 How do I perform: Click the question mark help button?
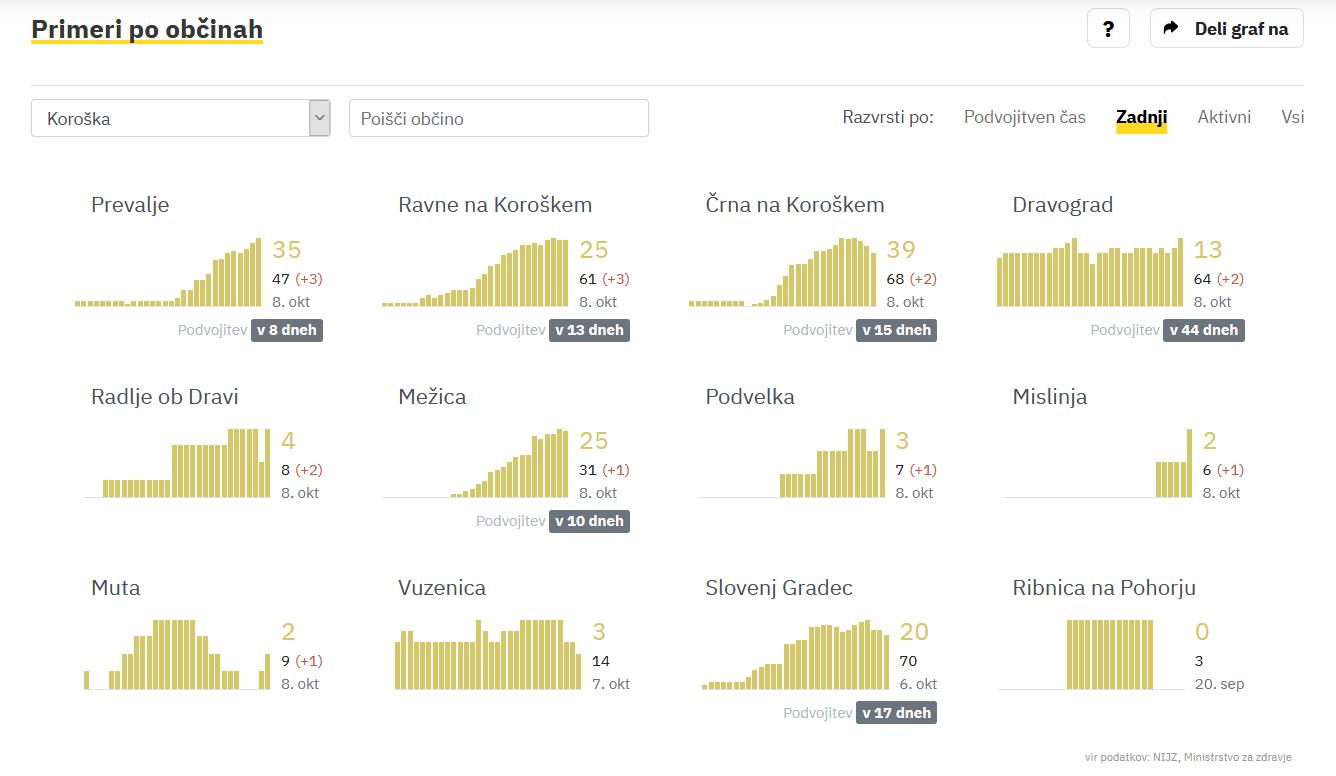pyautogui.click(x=1108, y=29)
